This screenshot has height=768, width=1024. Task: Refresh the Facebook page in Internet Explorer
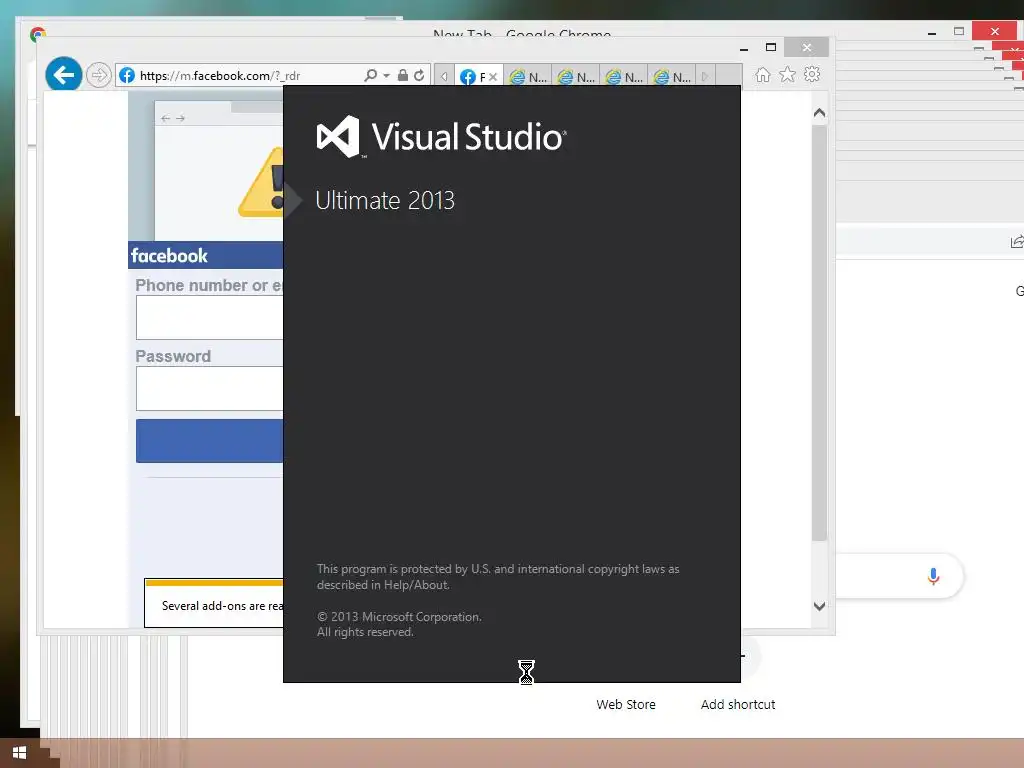(419, 75)
